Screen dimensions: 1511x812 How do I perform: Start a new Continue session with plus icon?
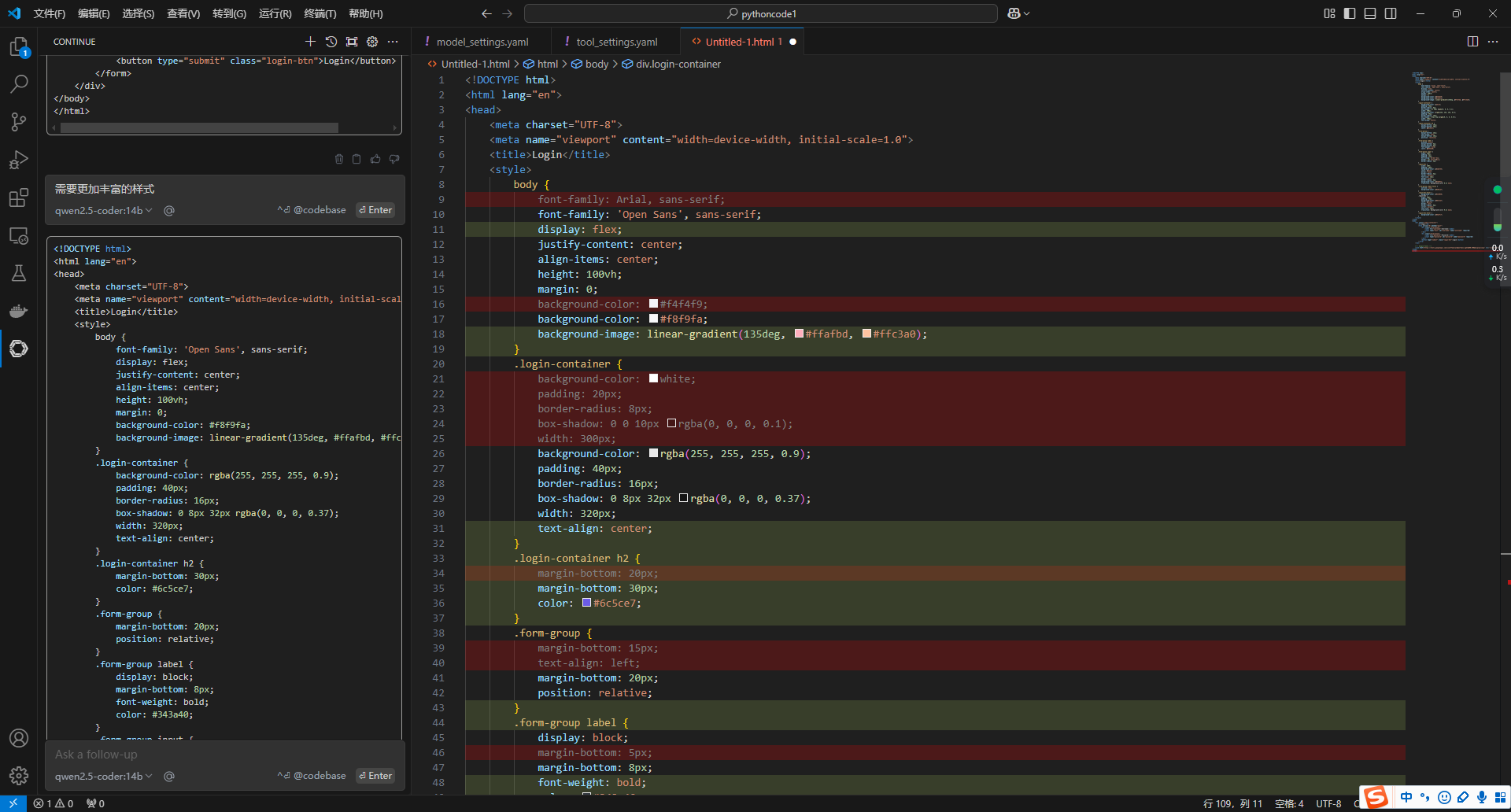click(x=310, y=42)
